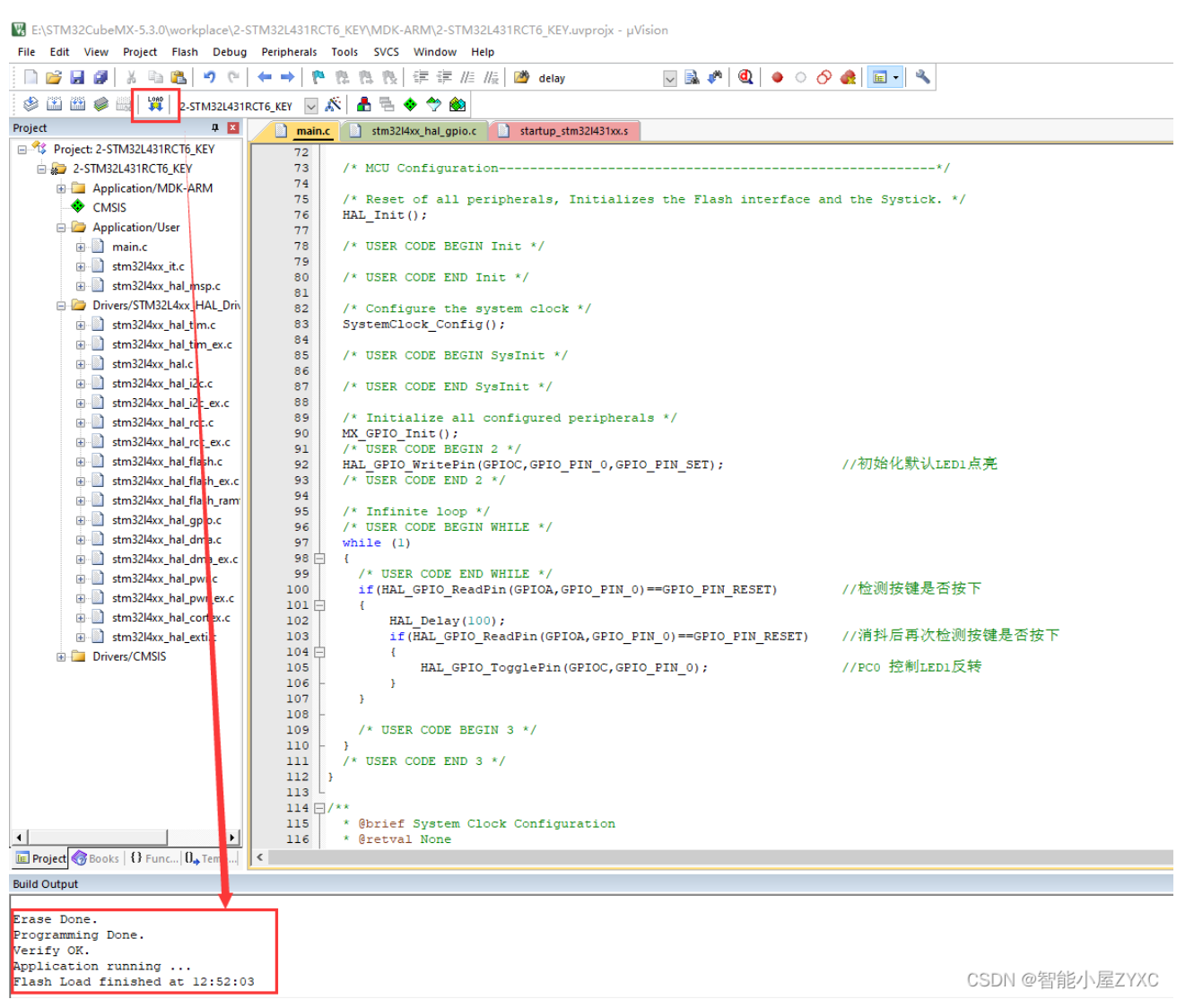The image size is (1194, 1008).
Task: Build the target files
Action: [x=55, y=105]
